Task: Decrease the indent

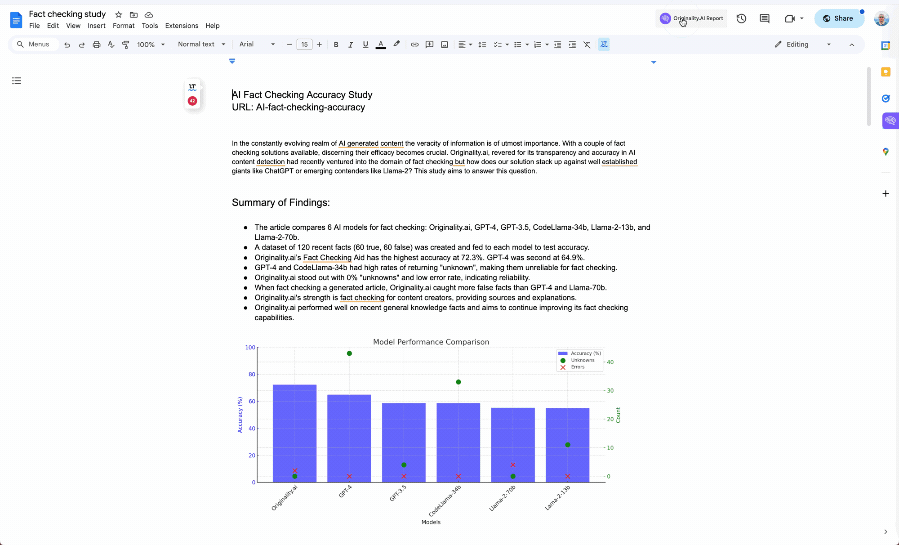Action: pyautogui.click(x=557, y=45)
